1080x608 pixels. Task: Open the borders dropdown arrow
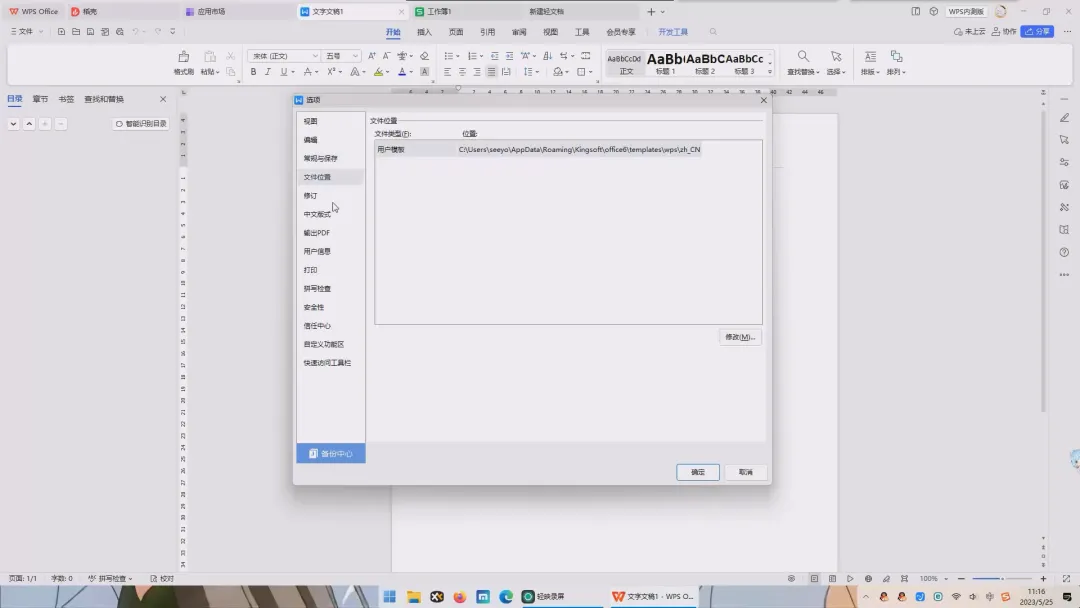coord(590,72)
